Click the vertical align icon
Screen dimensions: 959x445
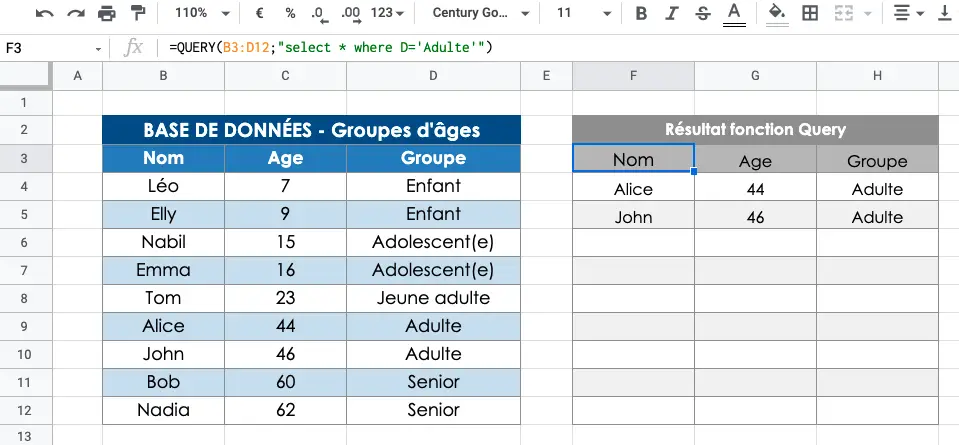click(946, 13)
